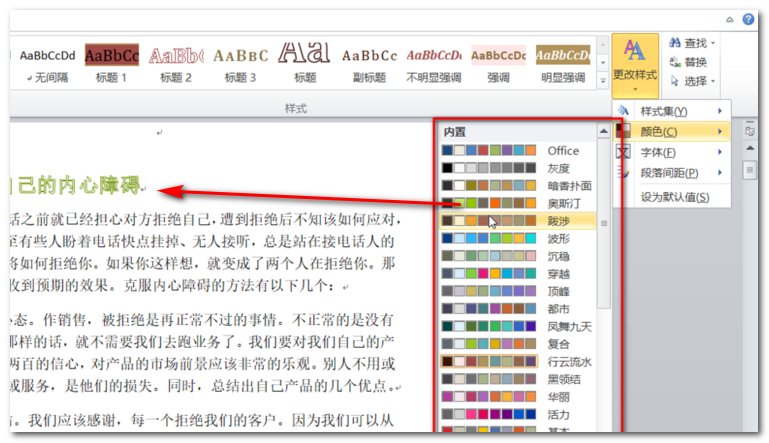769x443 pixels.
Task: Apply the 标题 1 style
Action: (112, 64)
